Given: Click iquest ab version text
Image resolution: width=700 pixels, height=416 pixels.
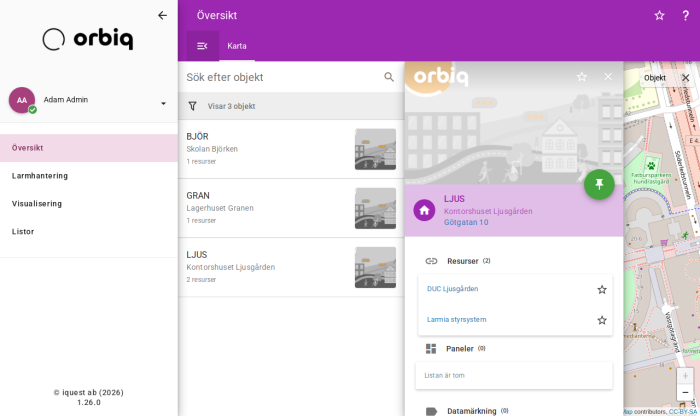Looking at the screenshot, I should coord(89,397).
